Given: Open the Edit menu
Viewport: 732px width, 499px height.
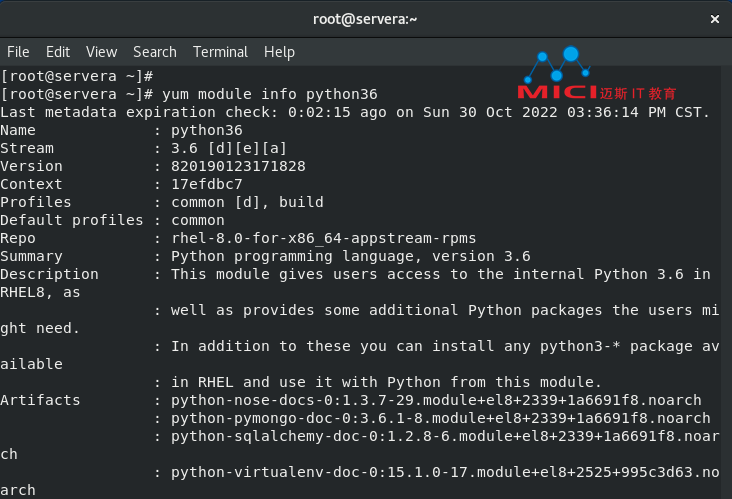Looking at the screenshot, I should coord(58,52).
